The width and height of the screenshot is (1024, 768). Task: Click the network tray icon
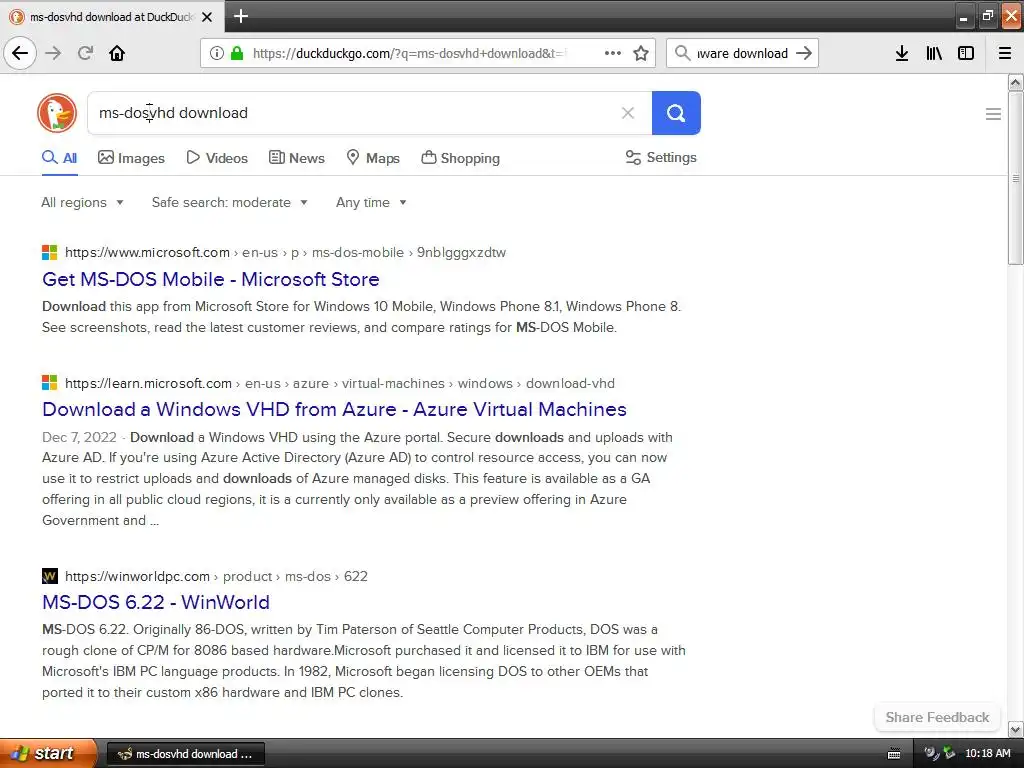[x=948, y=754]
